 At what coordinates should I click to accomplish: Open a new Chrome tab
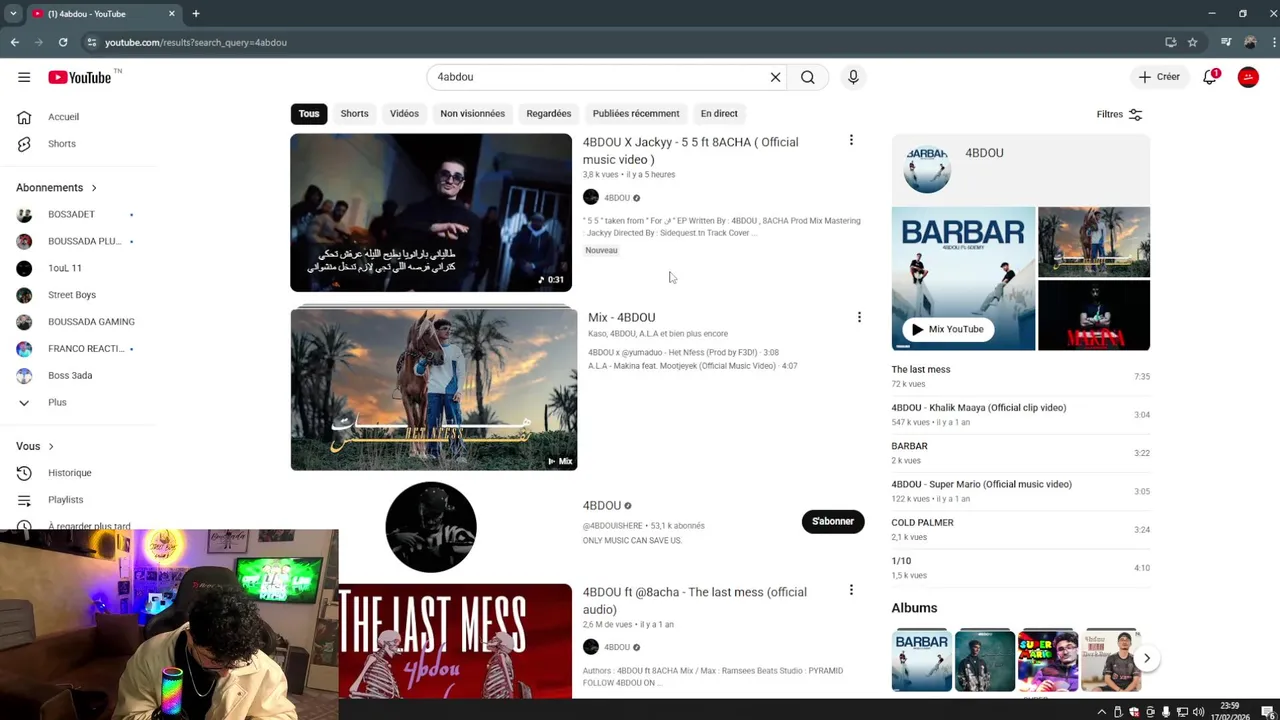click(196, 14)
